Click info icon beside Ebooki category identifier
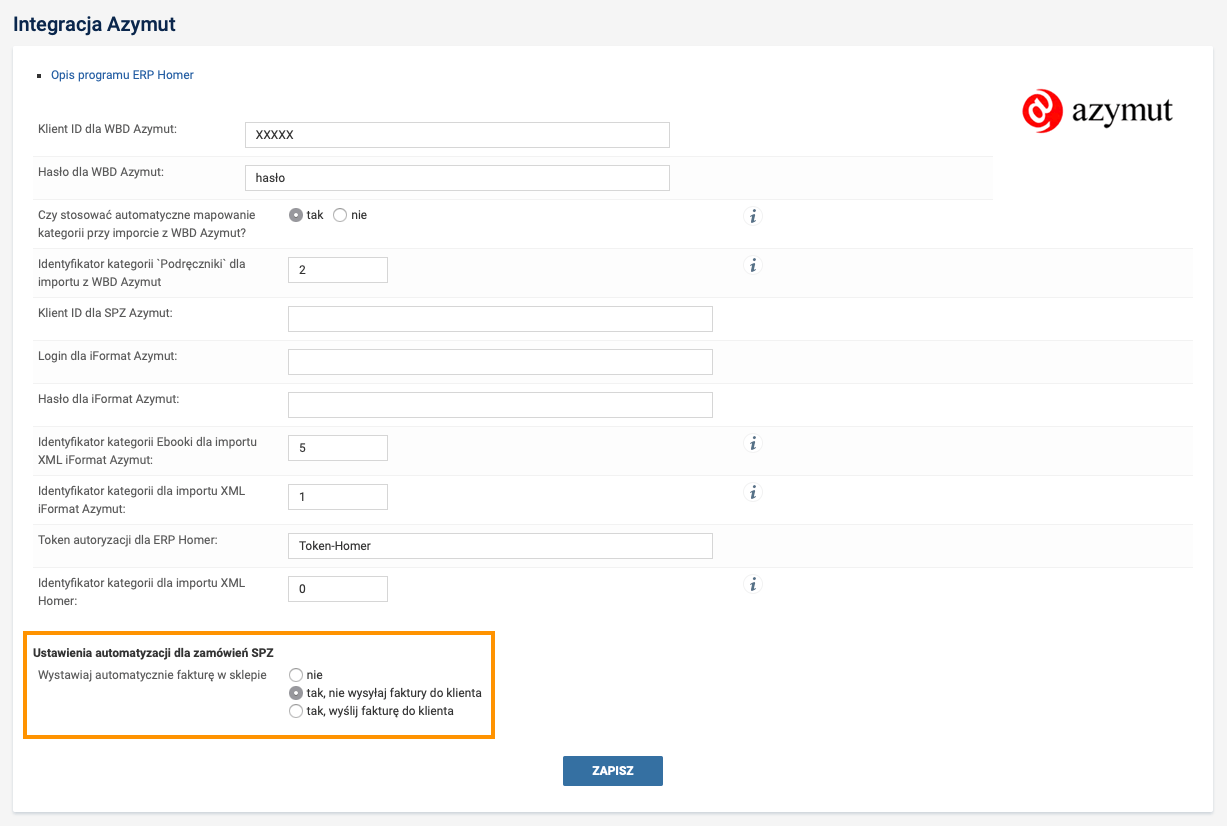The image size is (1227, 826). tap(753, 442)
